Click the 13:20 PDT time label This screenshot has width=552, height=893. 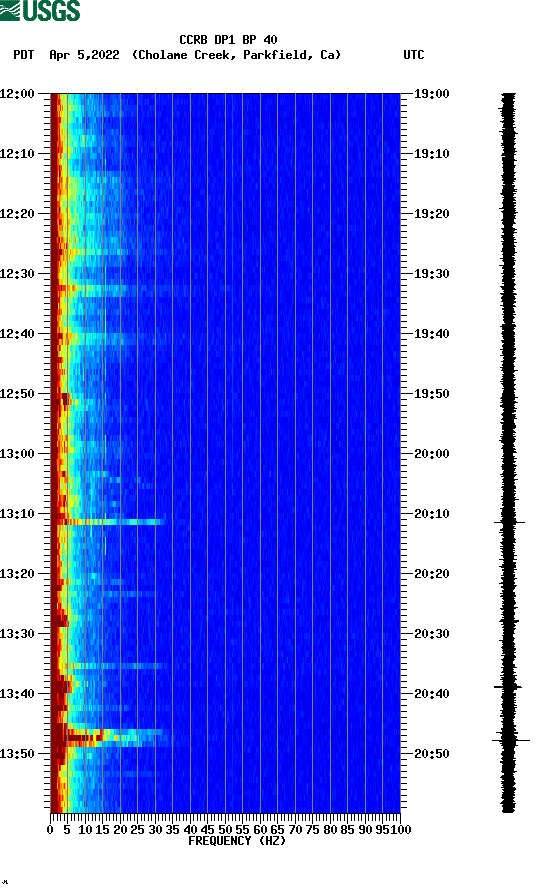coord(17,574)
